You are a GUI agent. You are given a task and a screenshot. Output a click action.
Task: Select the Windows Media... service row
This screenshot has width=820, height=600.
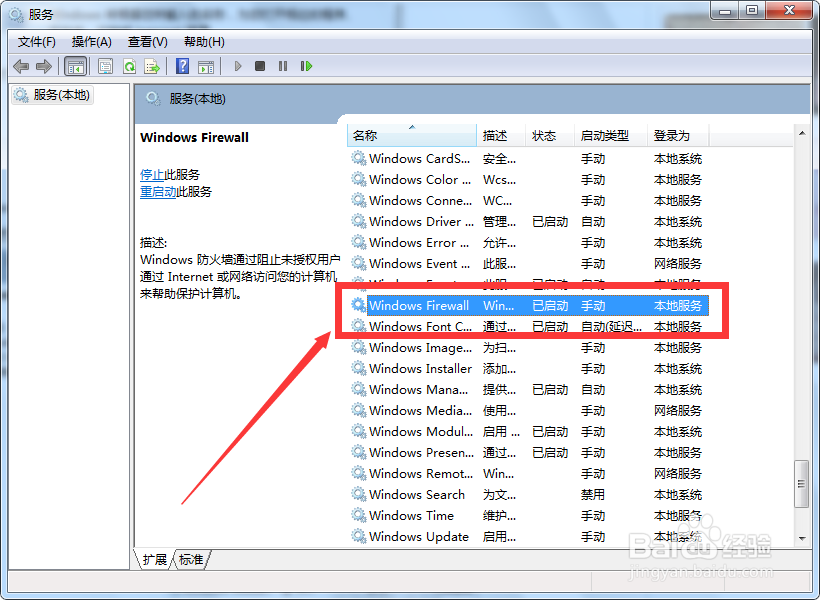tap(528, 411)
